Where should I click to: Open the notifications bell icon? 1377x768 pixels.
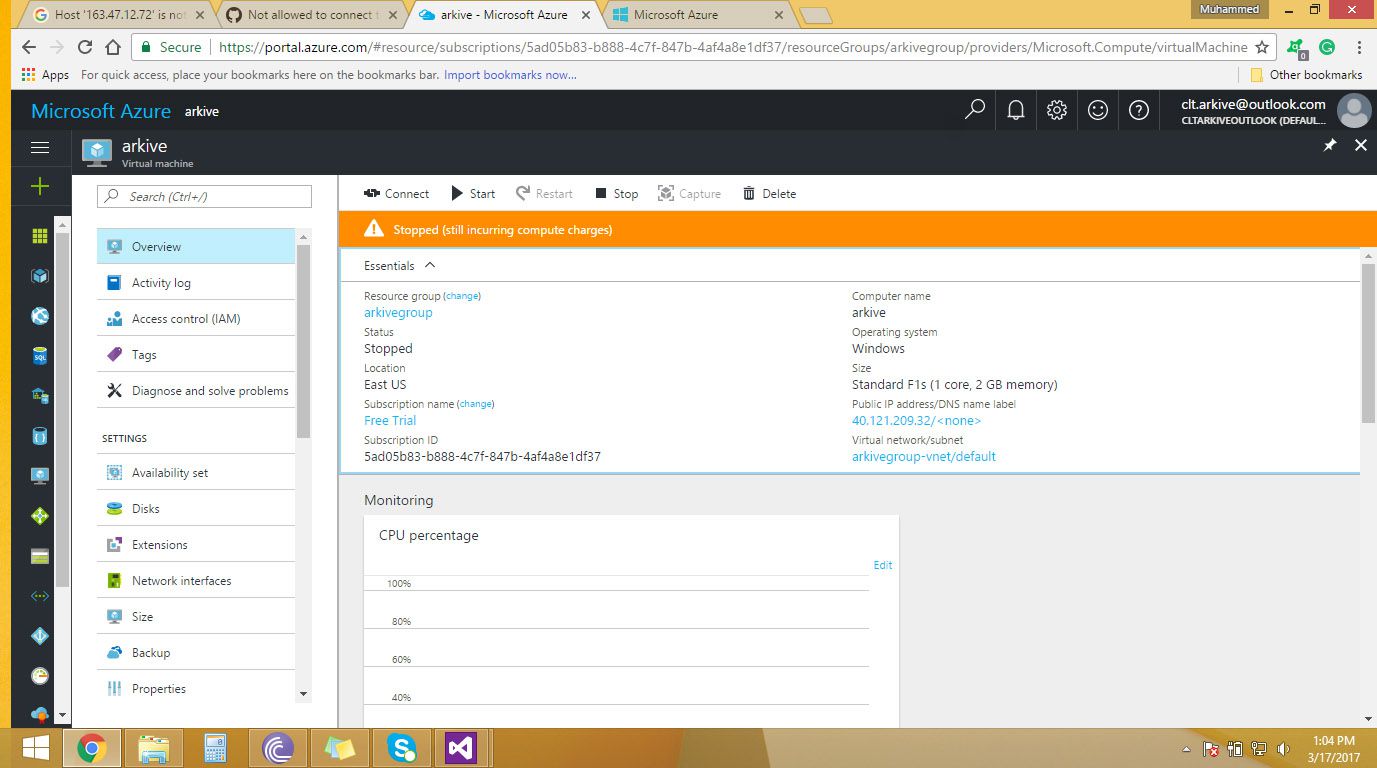pos(1015,111)
